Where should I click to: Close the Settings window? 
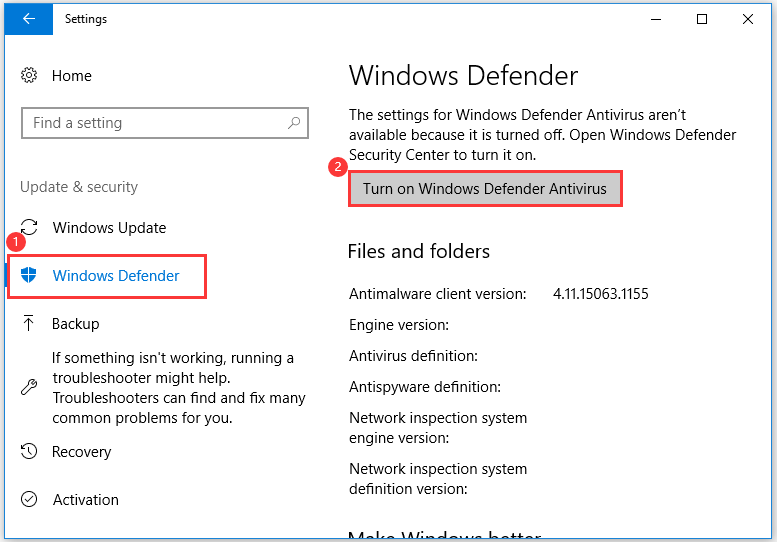(748, 19)
